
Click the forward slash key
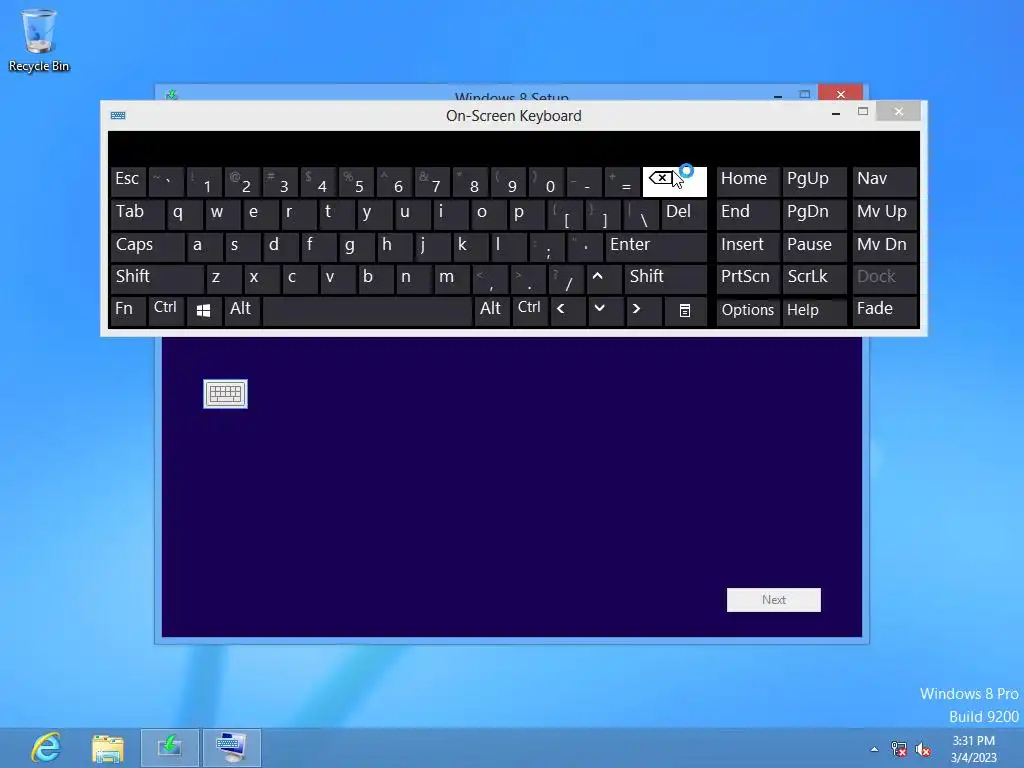[x=564, y=278]
